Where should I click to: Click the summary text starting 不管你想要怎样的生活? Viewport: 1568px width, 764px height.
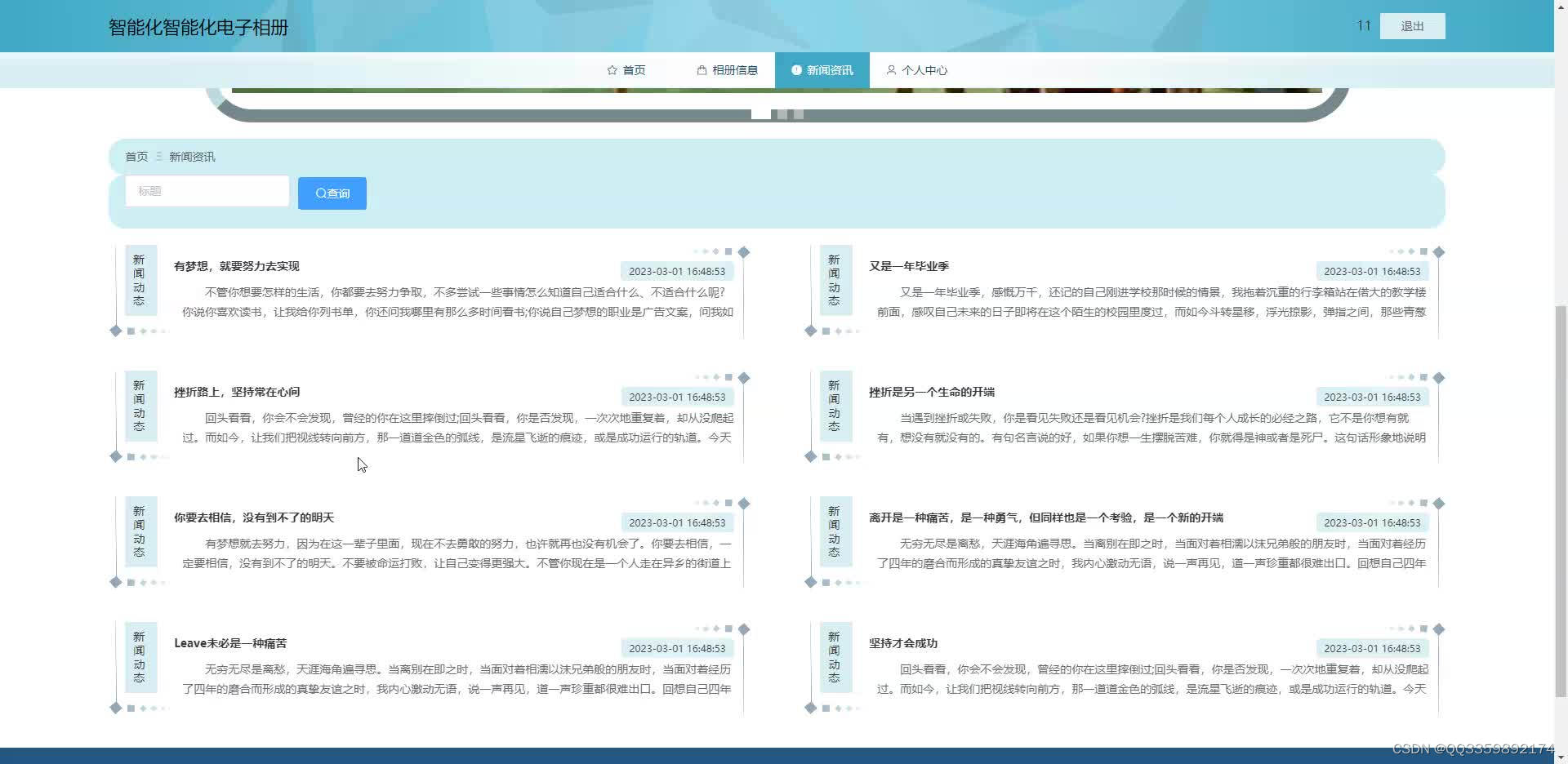[457, 302]
